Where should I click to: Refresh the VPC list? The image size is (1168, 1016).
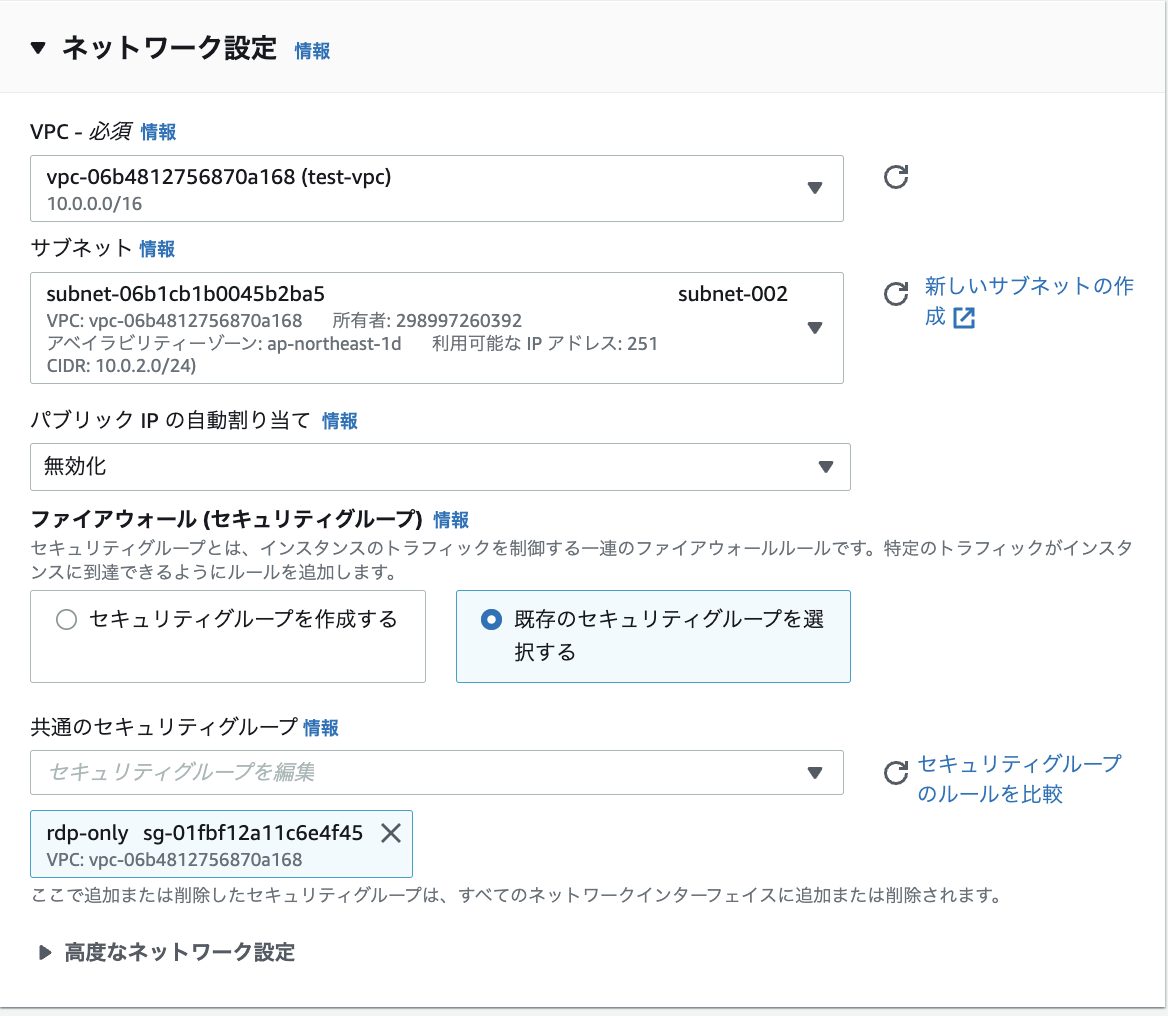coord(895,176)
